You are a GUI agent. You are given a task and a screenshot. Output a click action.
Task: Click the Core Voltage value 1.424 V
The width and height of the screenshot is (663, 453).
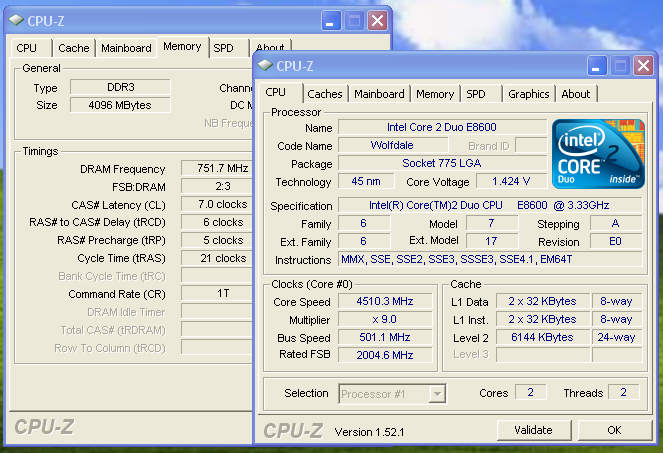click(511, 181)
